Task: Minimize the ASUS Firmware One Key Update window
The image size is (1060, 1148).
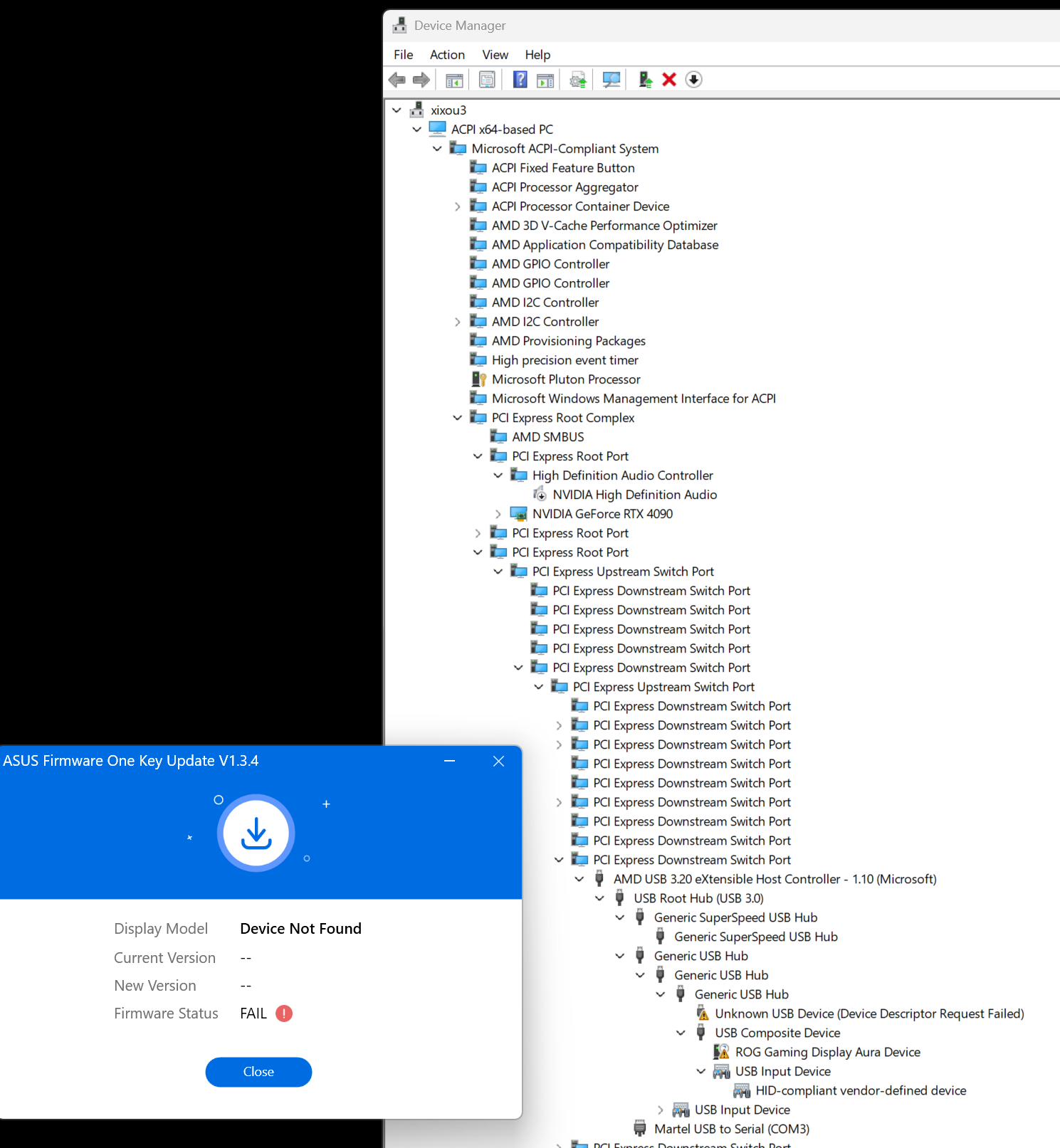Action: click(x=450, y=761)
